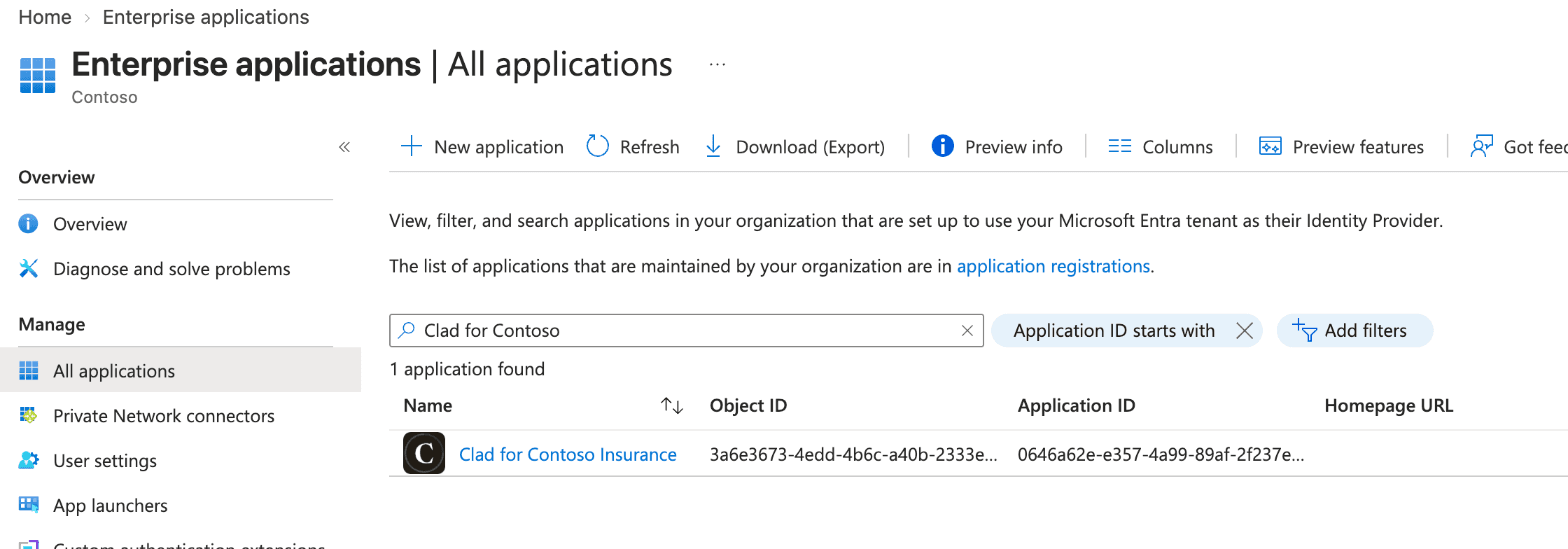Sort by the Name column header

(x=428, y=406)
